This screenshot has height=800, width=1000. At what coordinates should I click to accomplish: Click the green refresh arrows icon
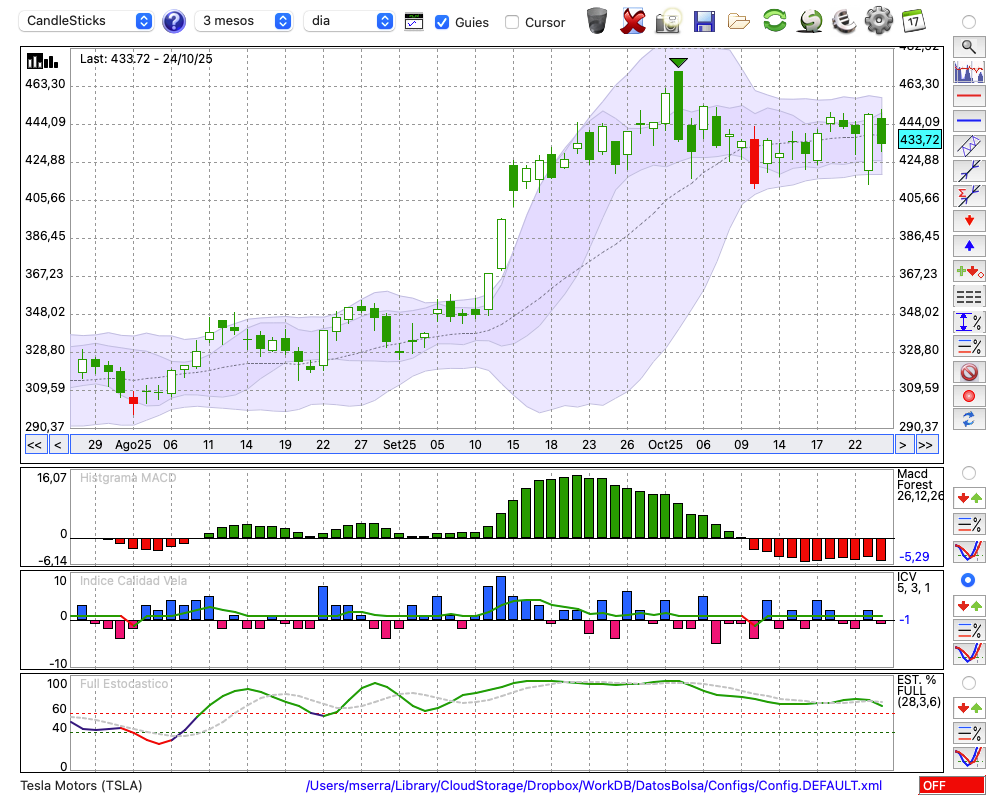(x=774, y=20)
